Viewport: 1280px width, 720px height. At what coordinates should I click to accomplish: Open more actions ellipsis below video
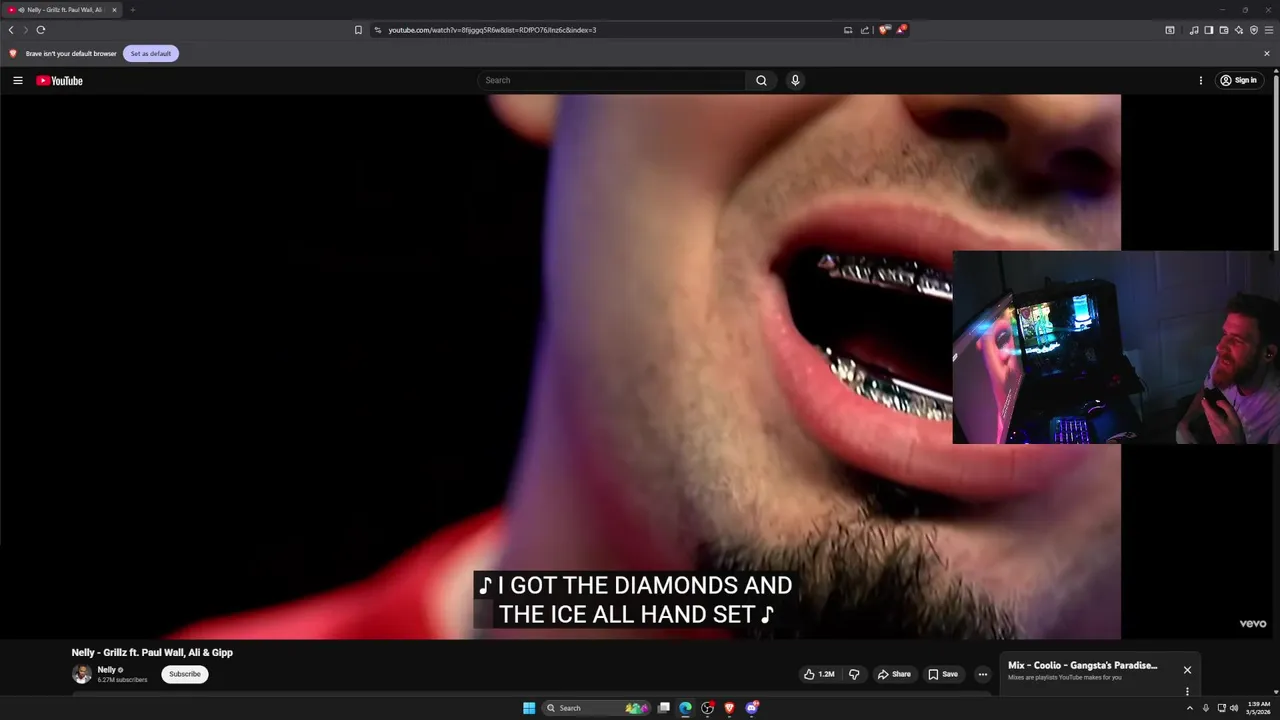click(982, 674)
